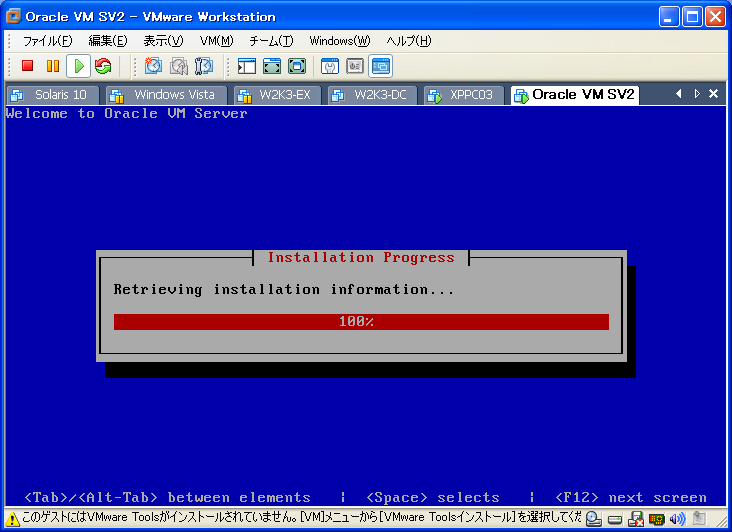Click the hard disk status icon

click(x=615, y=519)
